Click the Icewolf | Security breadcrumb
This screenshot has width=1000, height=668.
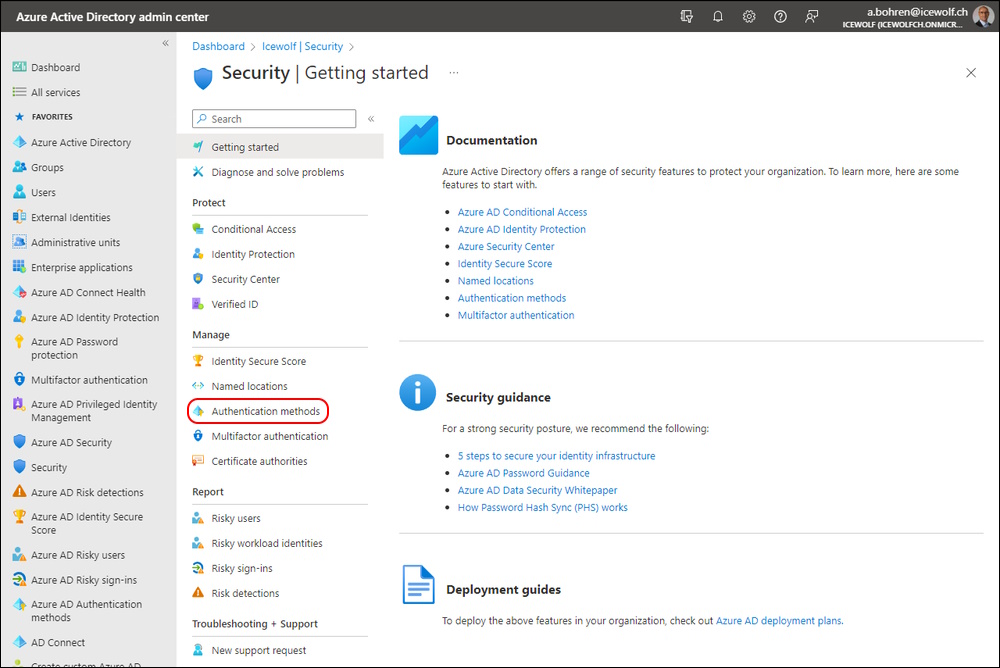(x=302, y=47)
